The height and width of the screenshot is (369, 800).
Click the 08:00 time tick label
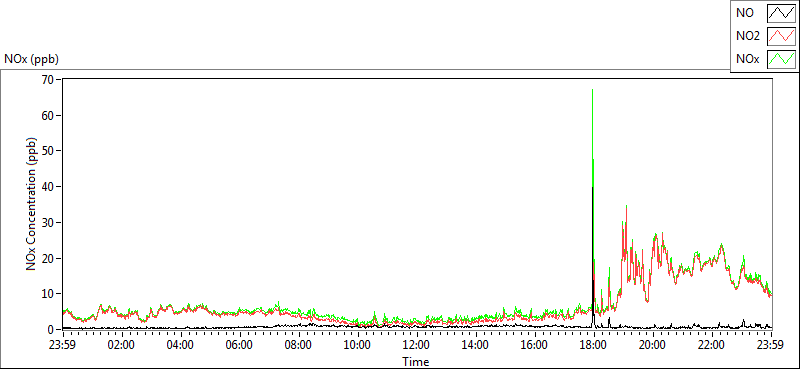point(298,344)
